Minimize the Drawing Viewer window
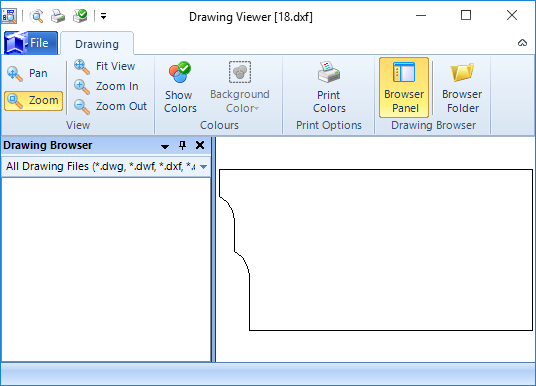The image size is (536, 386). (421, 15)
